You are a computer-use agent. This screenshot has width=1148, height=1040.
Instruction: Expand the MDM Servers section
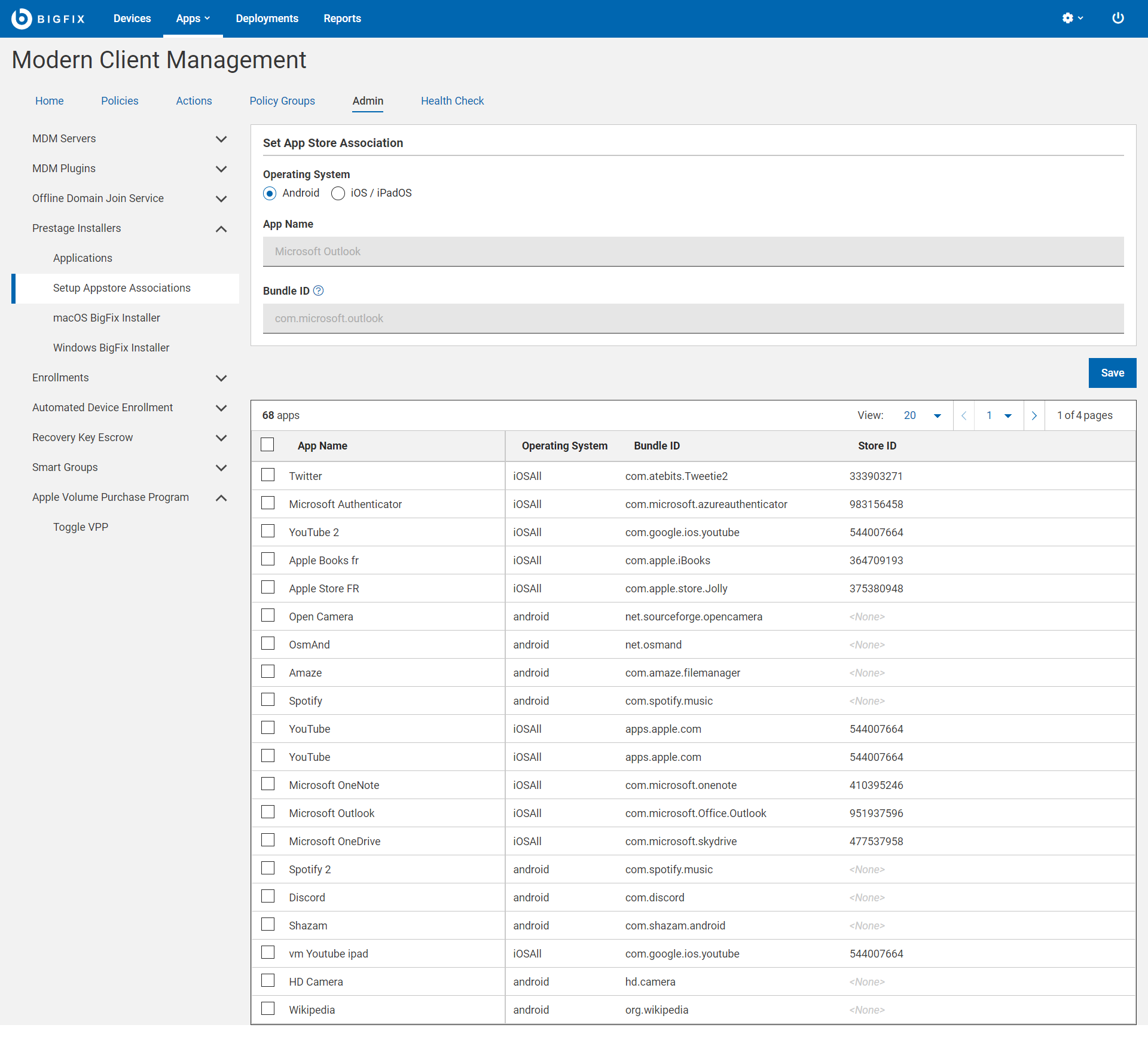click(221, 139)
